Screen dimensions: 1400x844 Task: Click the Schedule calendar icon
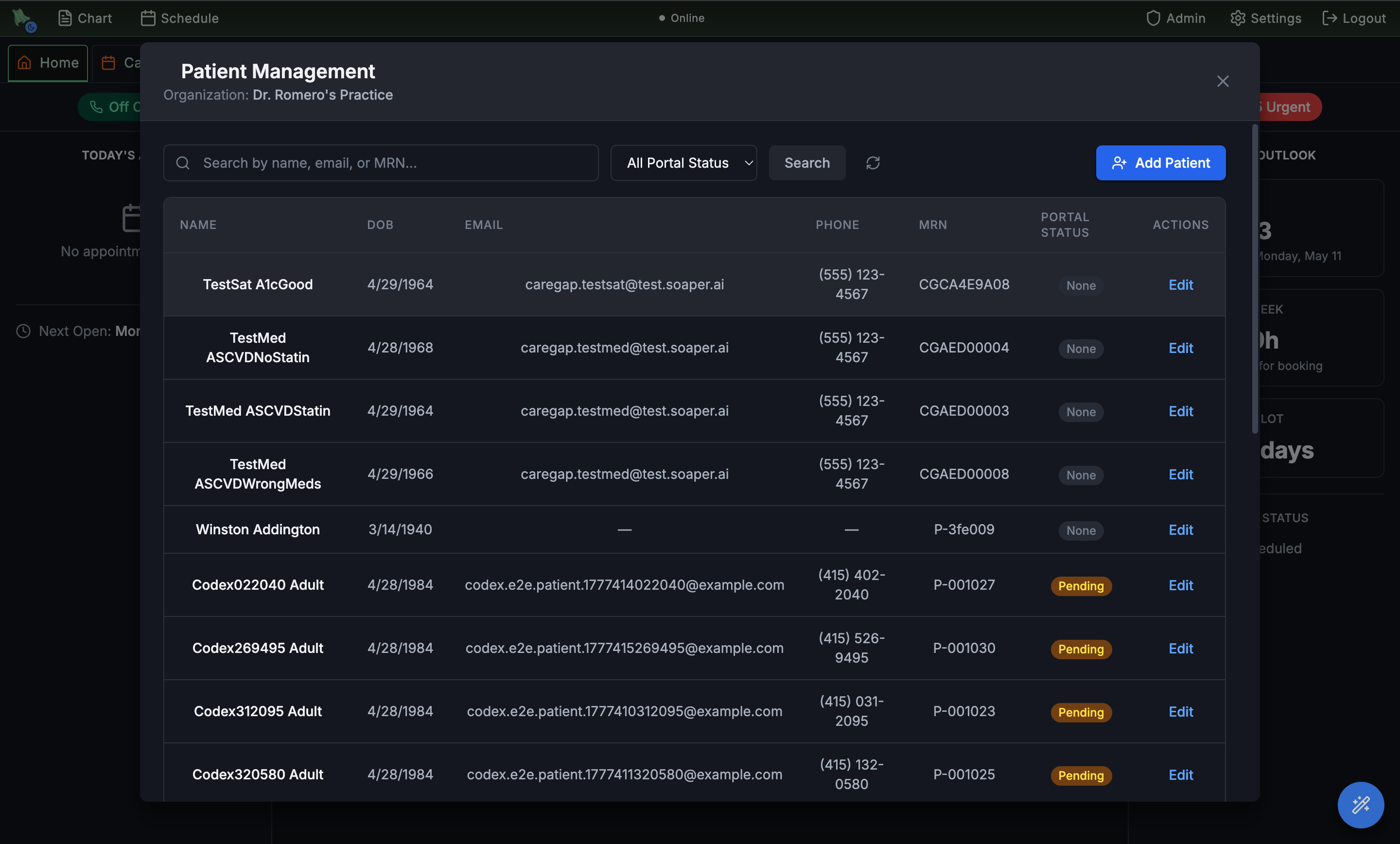pos(148,18)
